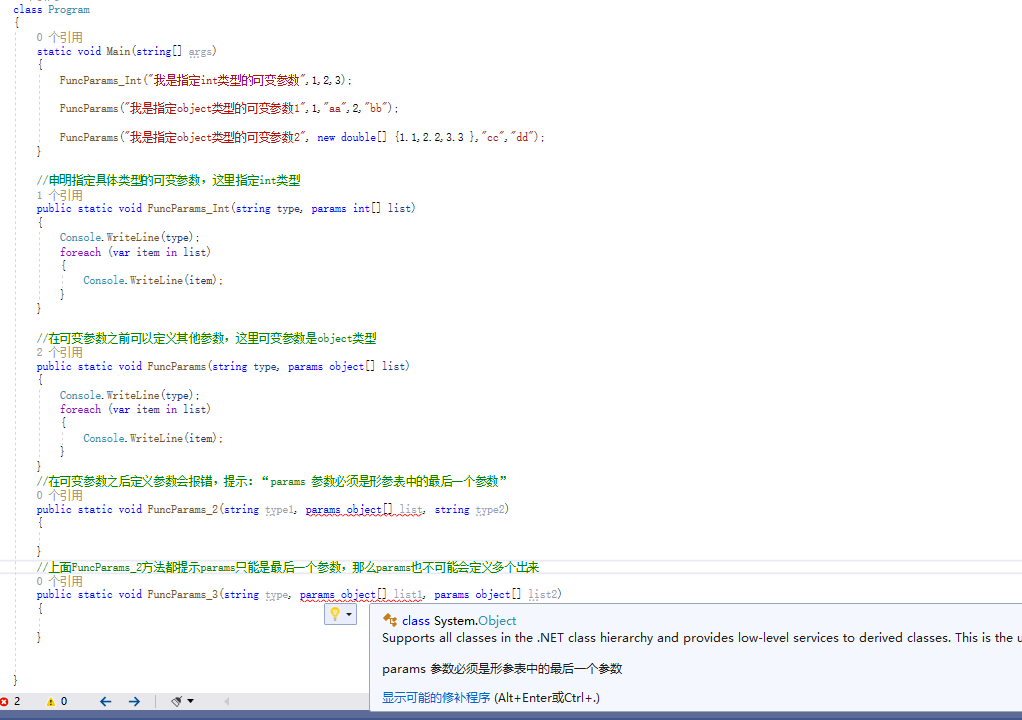Click 'new double[]' in the third call
This screenshot has width=1022, height=720.
352,137
